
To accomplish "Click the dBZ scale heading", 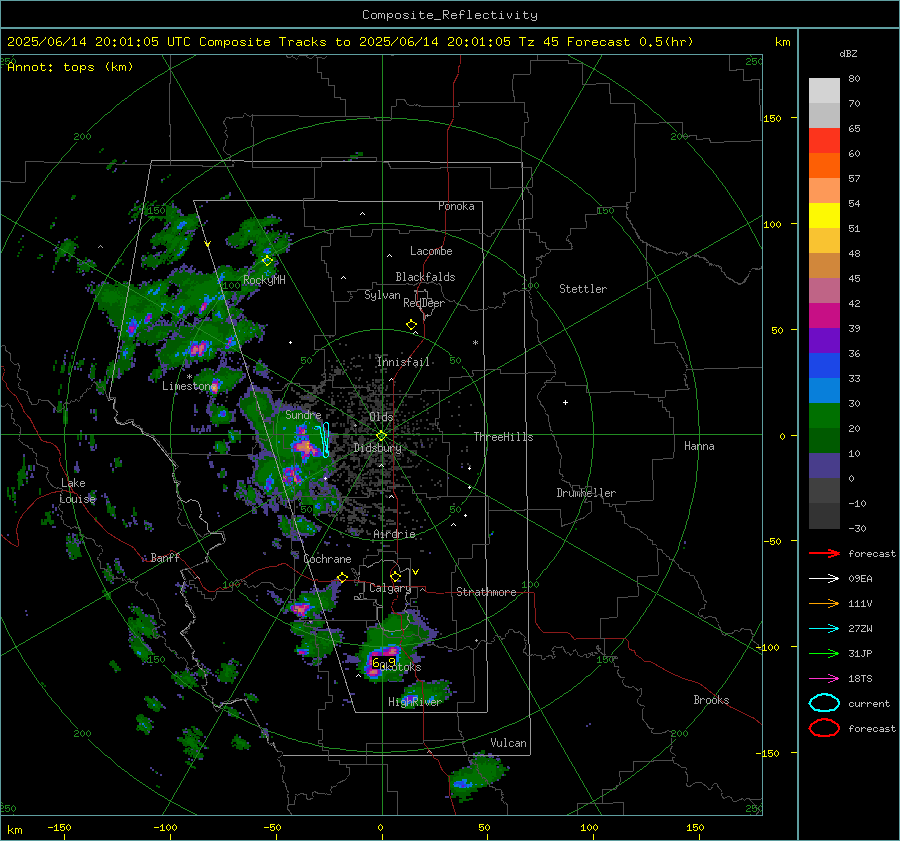I will tap(848, 54).
